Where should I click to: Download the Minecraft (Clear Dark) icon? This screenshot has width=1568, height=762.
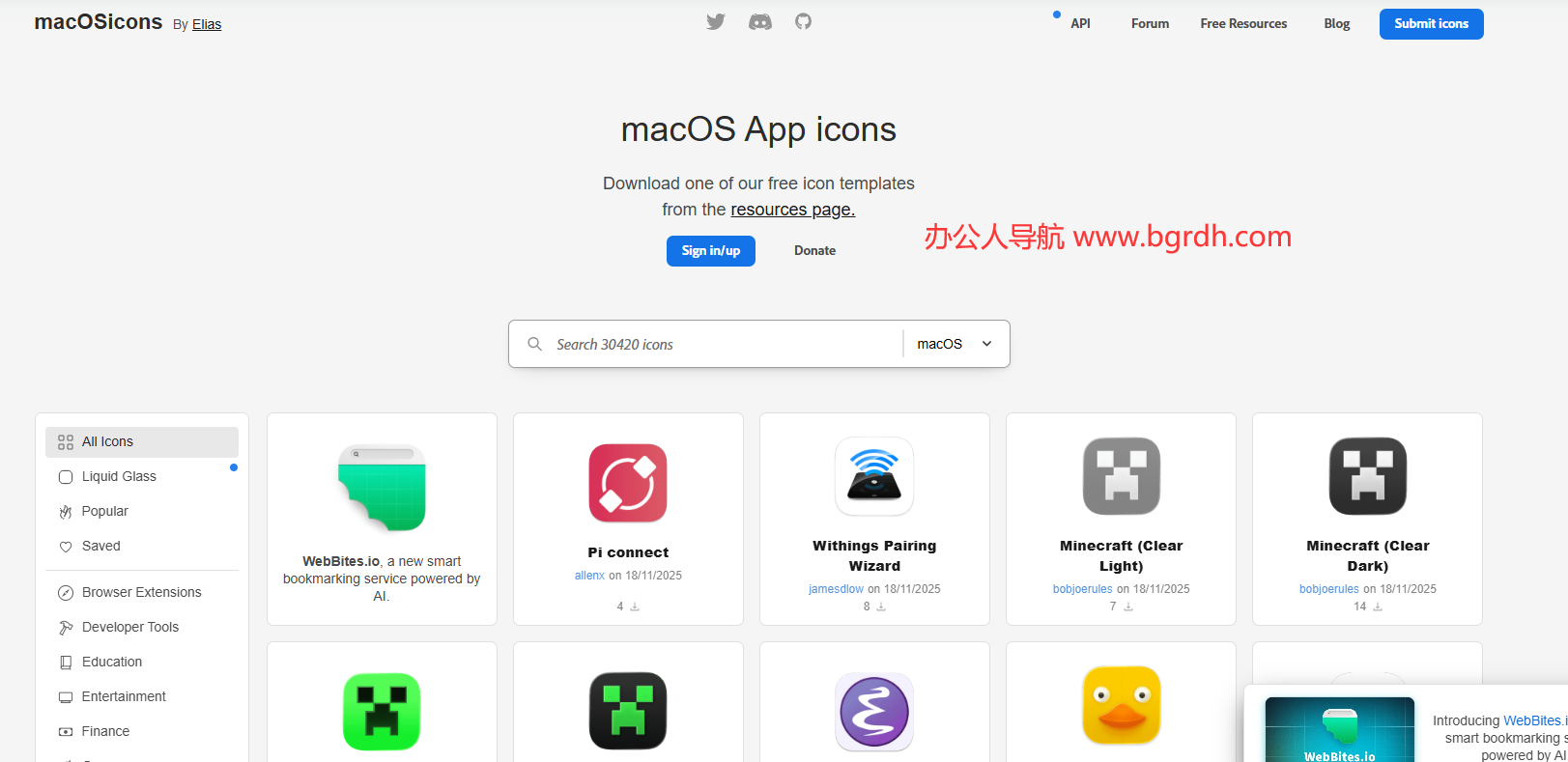coord(1378,607)
